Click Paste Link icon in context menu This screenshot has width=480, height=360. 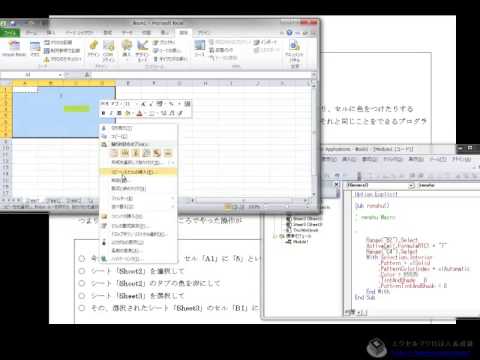(x=168, y=153)
